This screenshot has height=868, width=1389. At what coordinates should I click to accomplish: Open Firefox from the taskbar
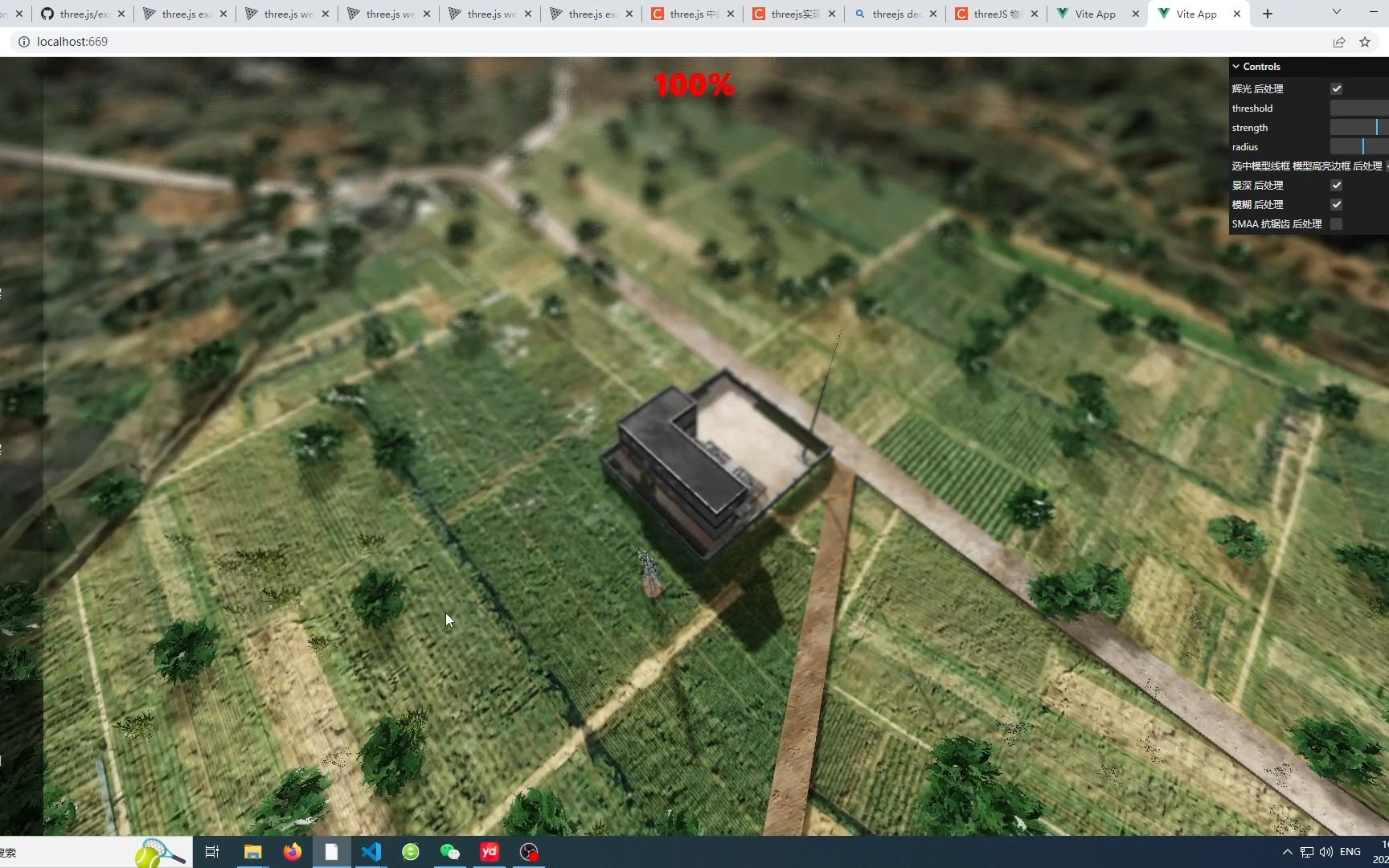tap(292, 852)
